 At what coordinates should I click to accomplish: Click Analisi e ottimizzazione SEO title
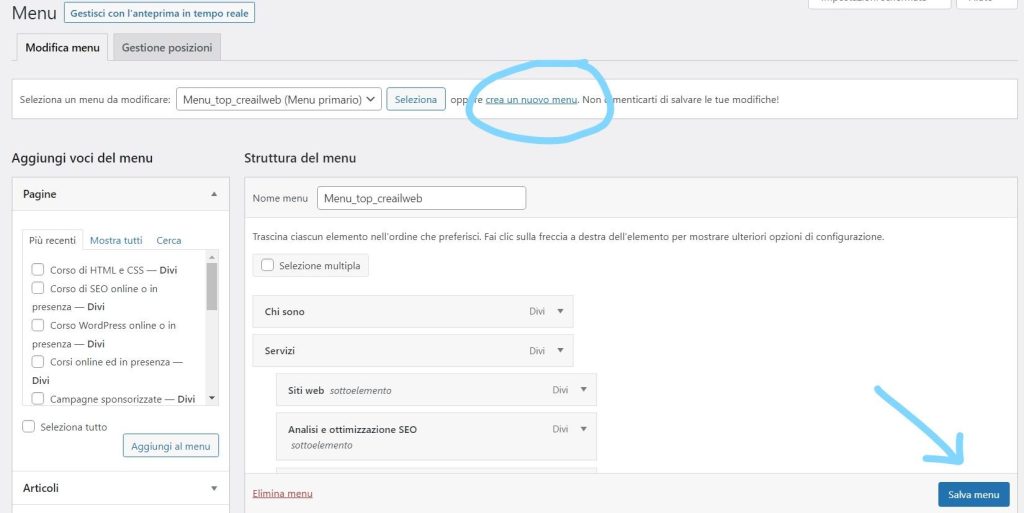click(353, 429)
